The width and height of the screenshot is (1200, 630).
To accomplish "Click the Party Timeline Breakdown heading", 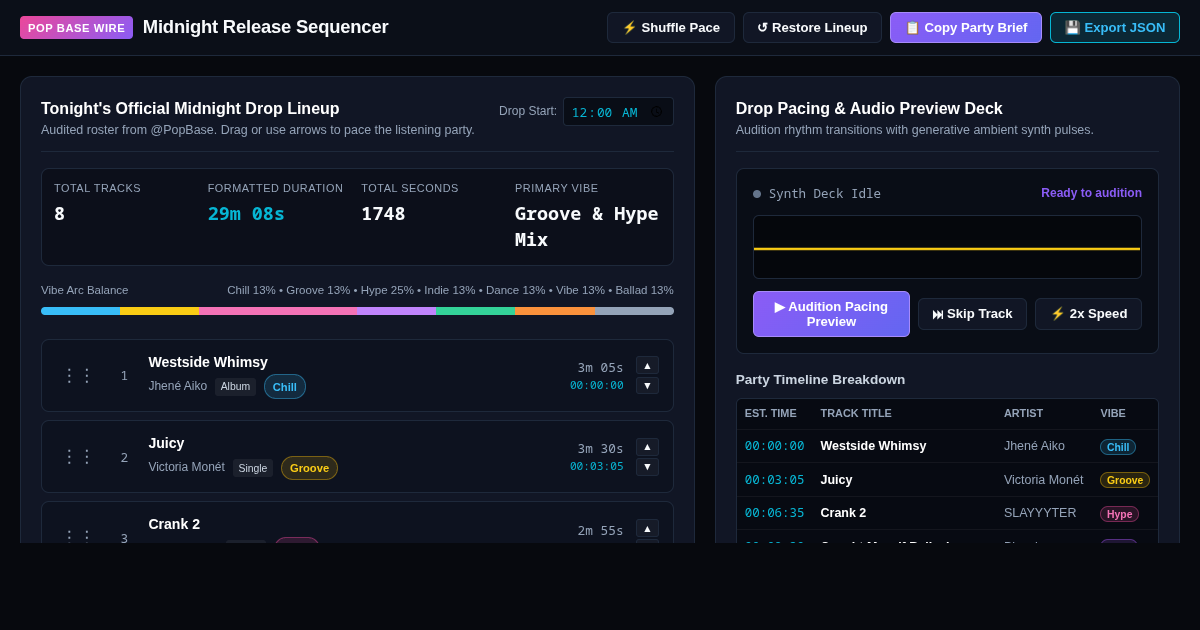I will point(820,379).
